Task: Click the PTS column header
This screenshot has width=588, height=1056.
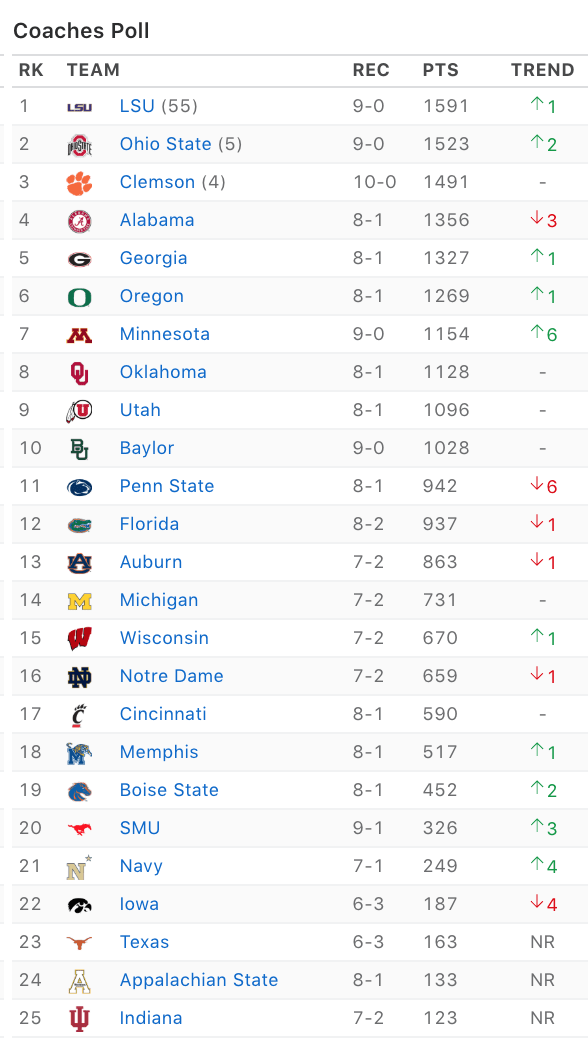Action: click(440, 70)
